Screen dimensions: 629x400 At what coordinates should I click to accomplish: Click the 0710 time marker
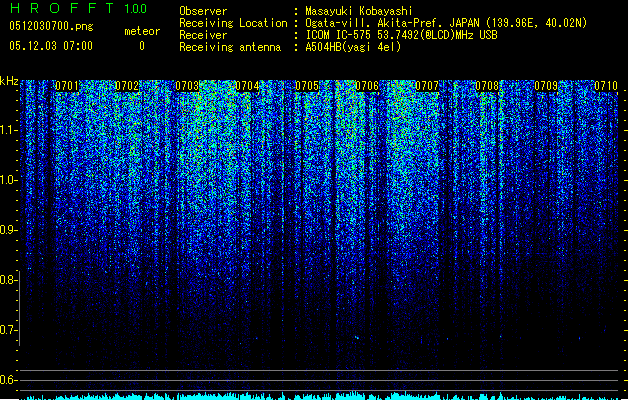pos(606,86)
